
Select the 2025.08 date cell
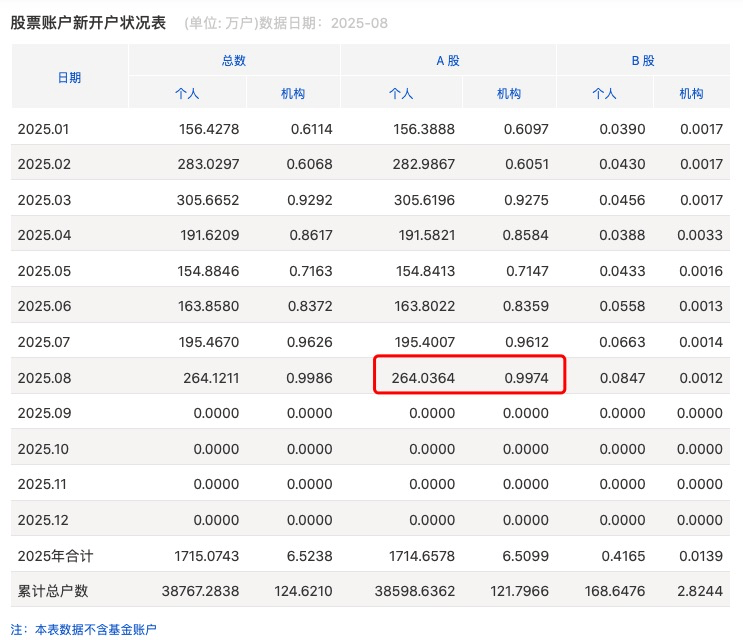44,378
